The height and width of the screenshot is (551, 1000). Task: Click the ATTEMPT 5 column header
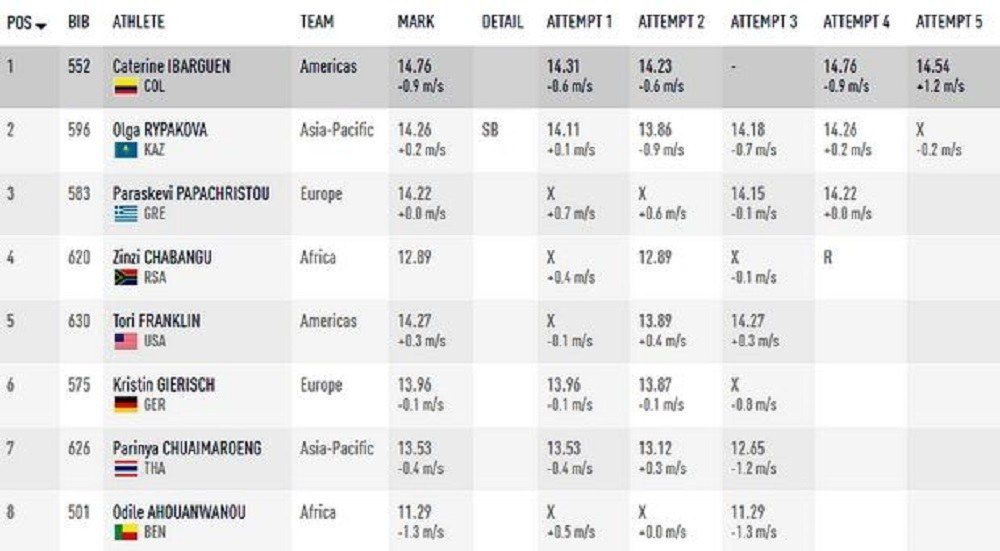[x=948, y=22]
